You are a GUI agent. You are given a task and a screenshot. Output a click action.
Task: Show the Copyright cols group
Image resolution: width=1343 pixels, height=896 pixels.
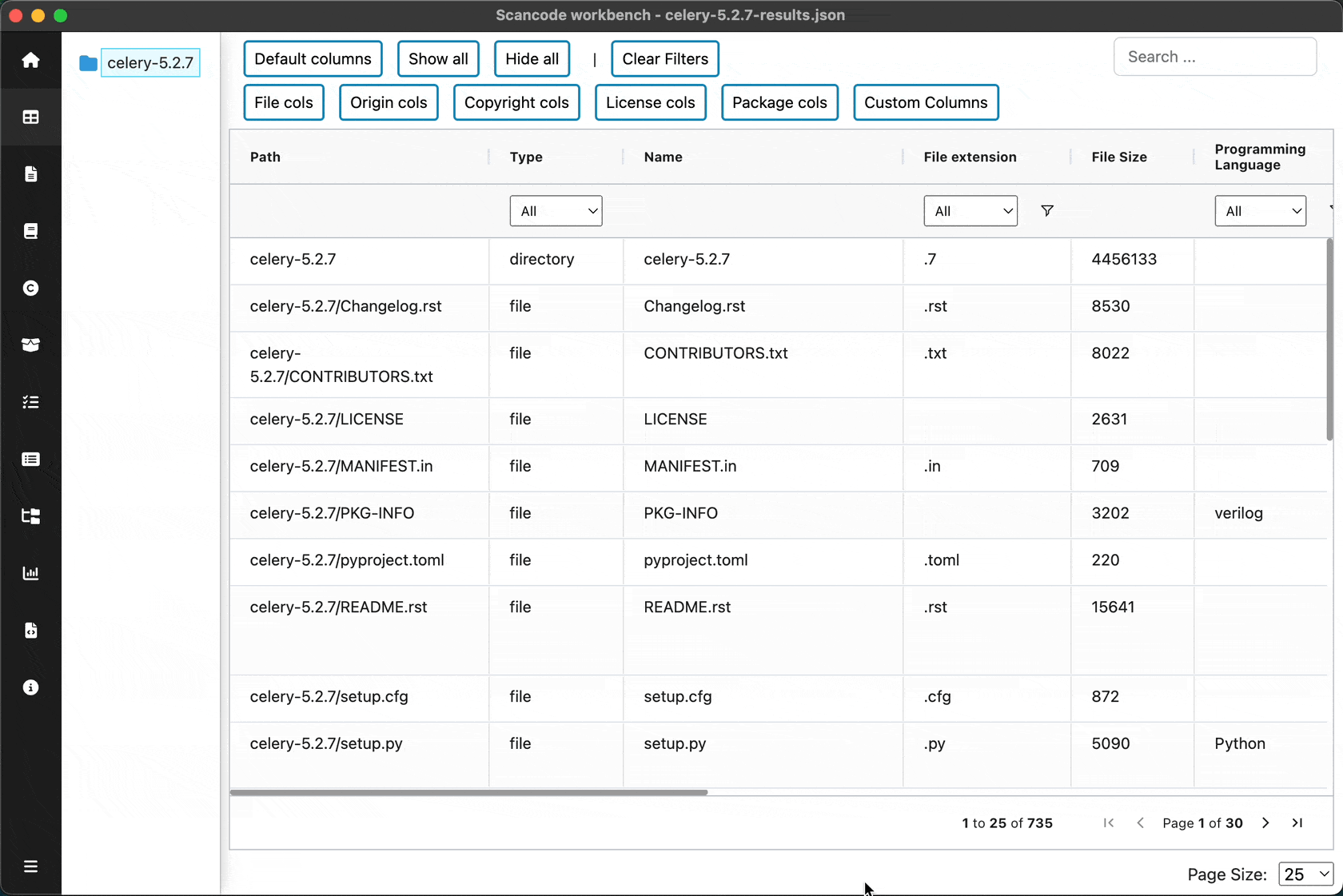pyautogui.click(x=516, y=102)
